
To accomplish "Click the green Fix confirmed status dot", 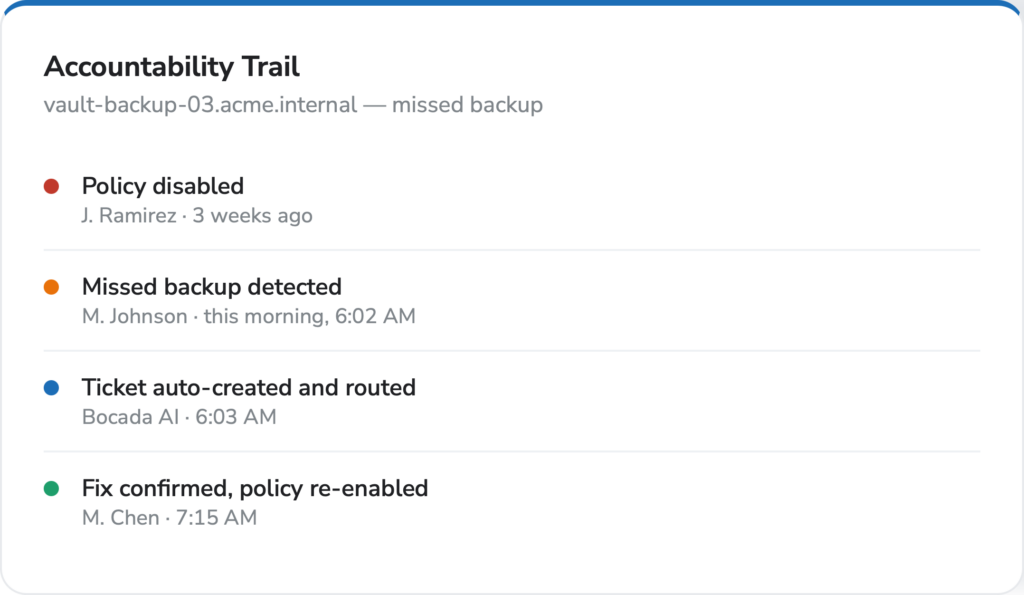I will [52, 489].
